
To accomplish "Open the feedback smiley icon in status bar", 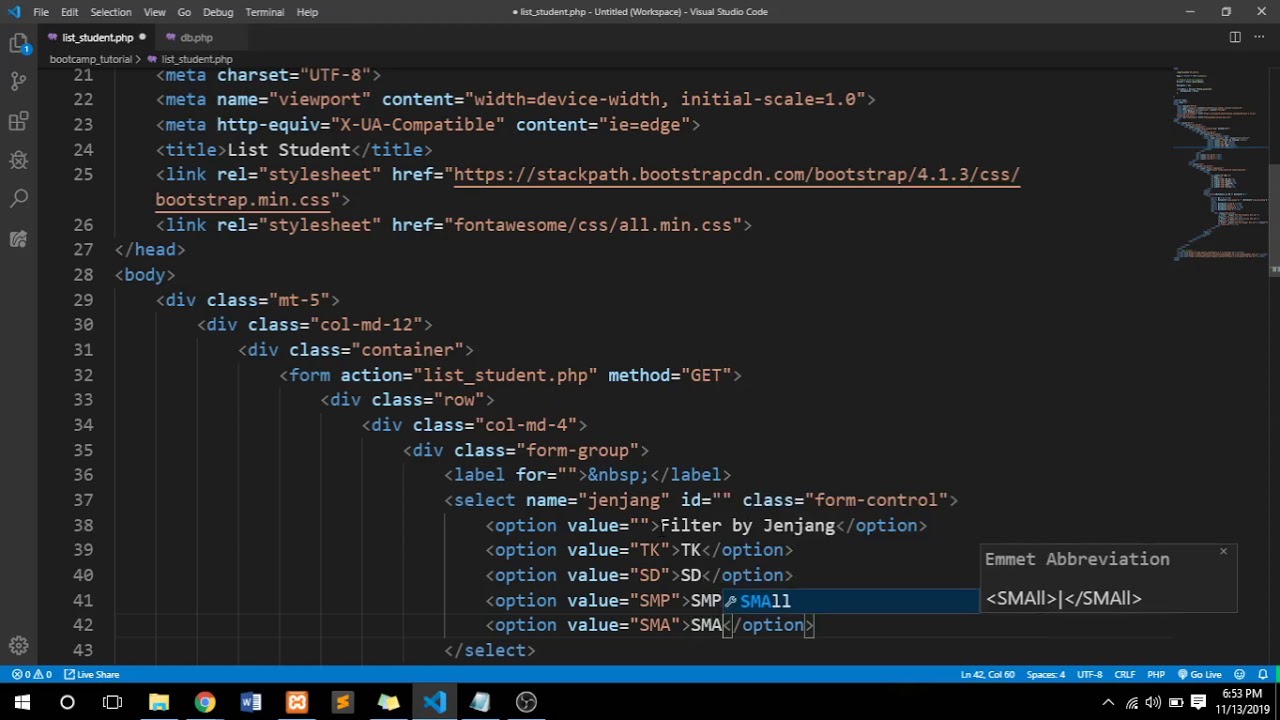I will click(x=1240, y=675).
